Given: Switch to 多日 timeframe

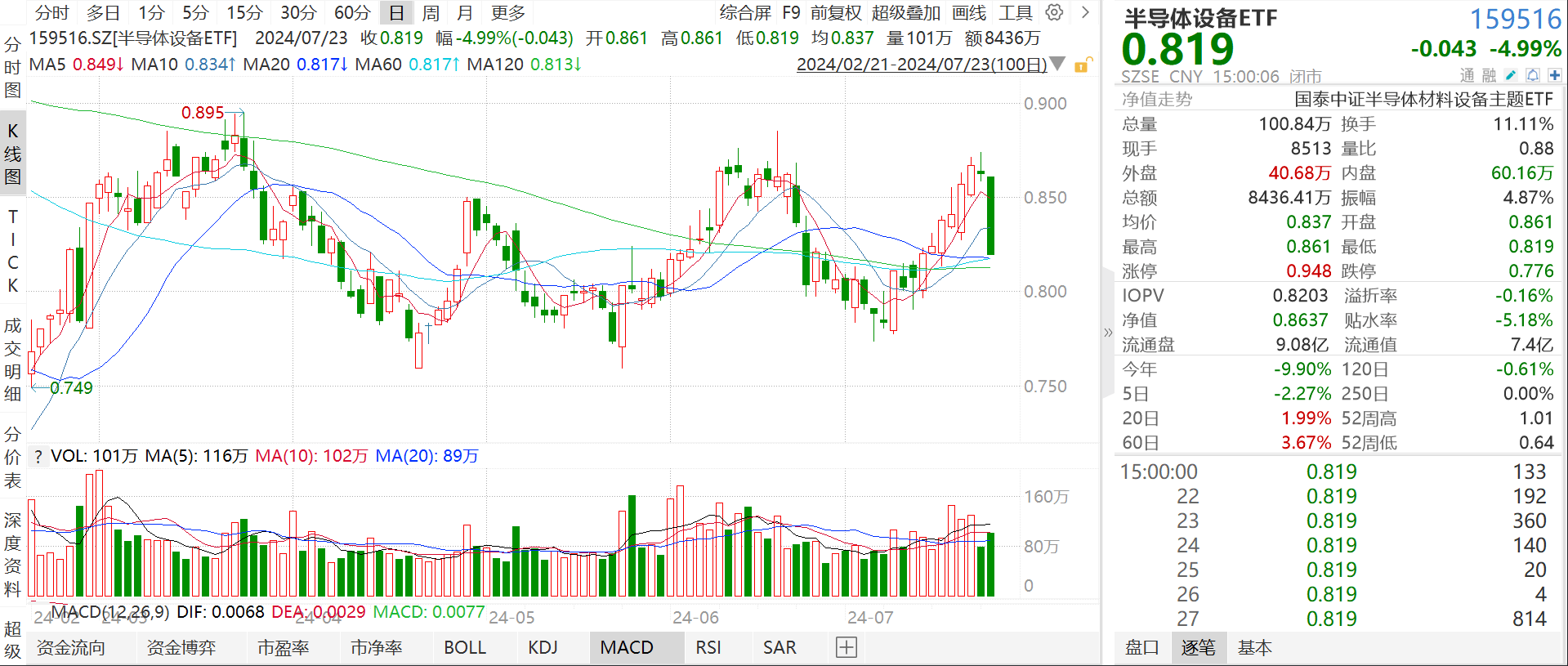Looking at the screenshot, I should (103, 12).
